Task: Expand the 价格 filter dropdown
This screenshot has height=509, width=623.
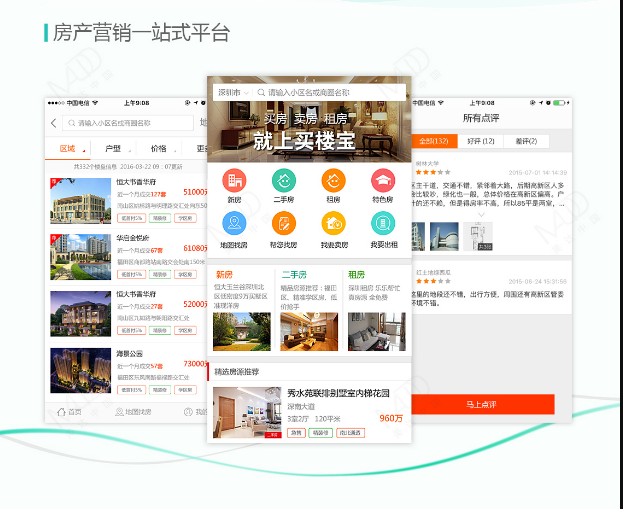Action: pos(160,149)
